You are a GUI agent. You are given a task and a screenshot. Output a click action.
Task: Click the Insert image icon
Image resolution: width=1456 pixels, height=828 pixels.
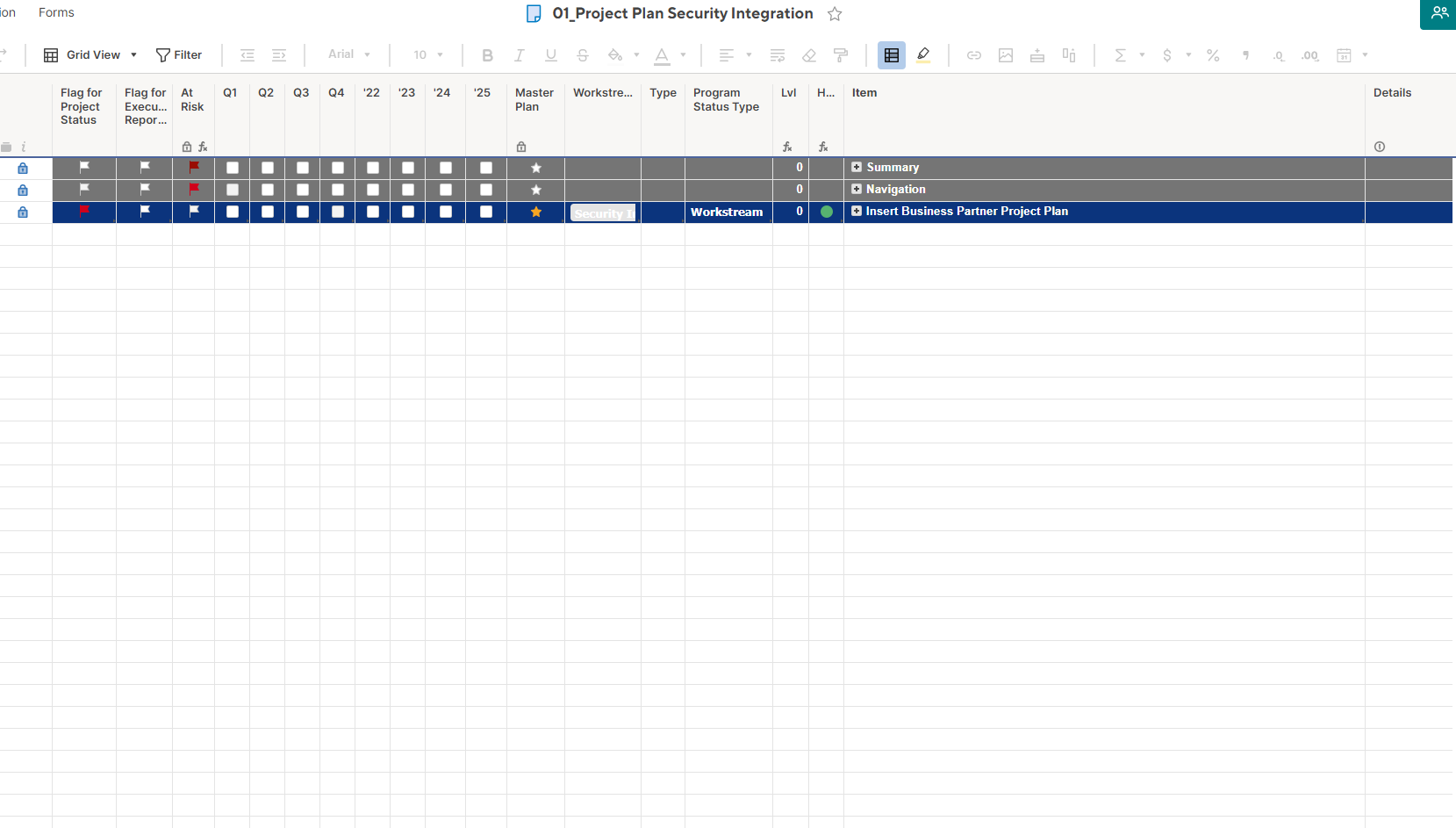point(1006,55)
